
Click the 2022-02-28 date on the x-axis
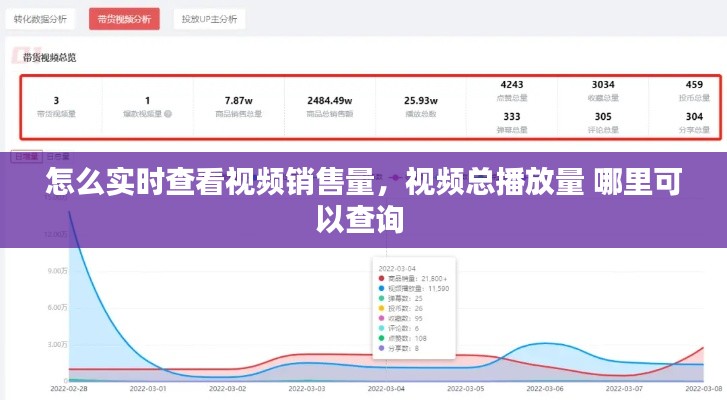[x=69, y=388]
